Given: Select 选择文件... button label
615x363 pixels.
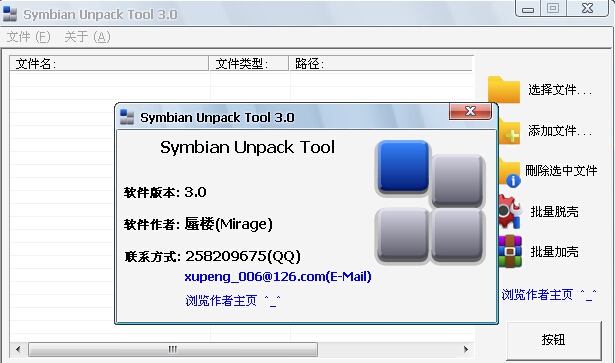Looking at the screenshot, I should coord(560,90).
